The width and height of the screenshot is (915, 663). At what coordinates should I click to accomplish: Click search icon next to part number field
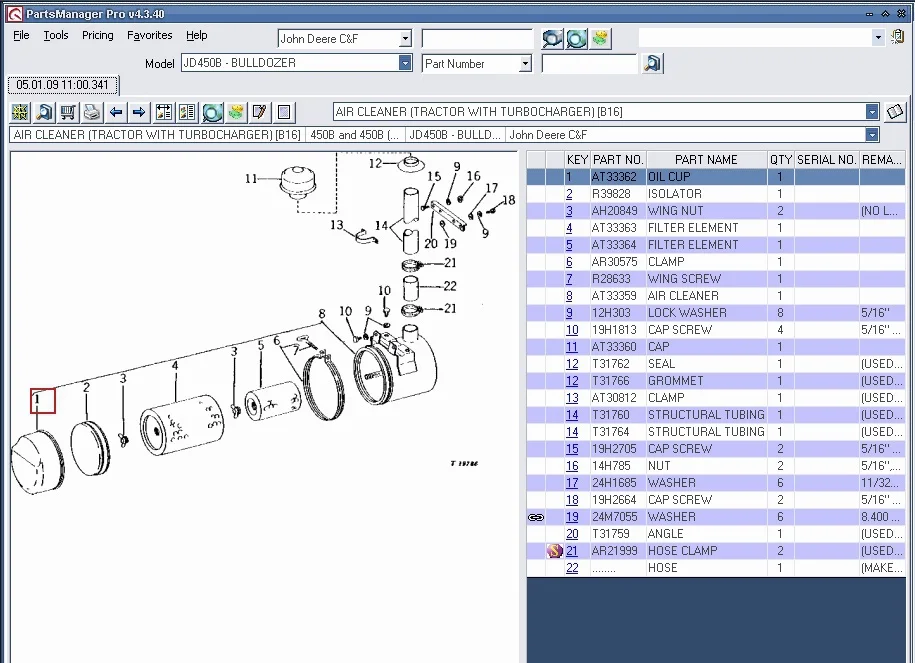pos(653,64)
